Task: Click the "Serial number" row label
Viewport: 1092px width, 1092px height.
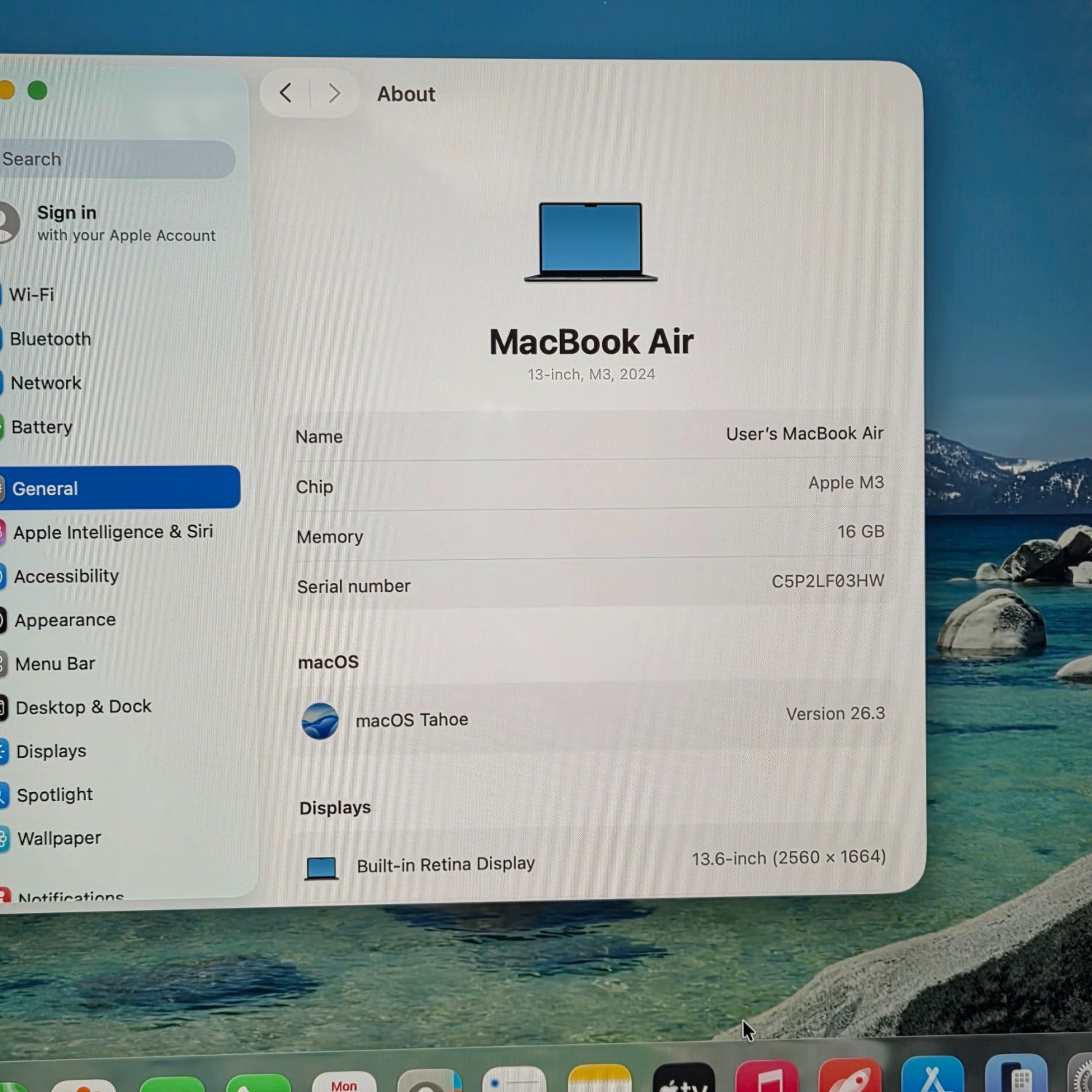Action: point(354,587)
